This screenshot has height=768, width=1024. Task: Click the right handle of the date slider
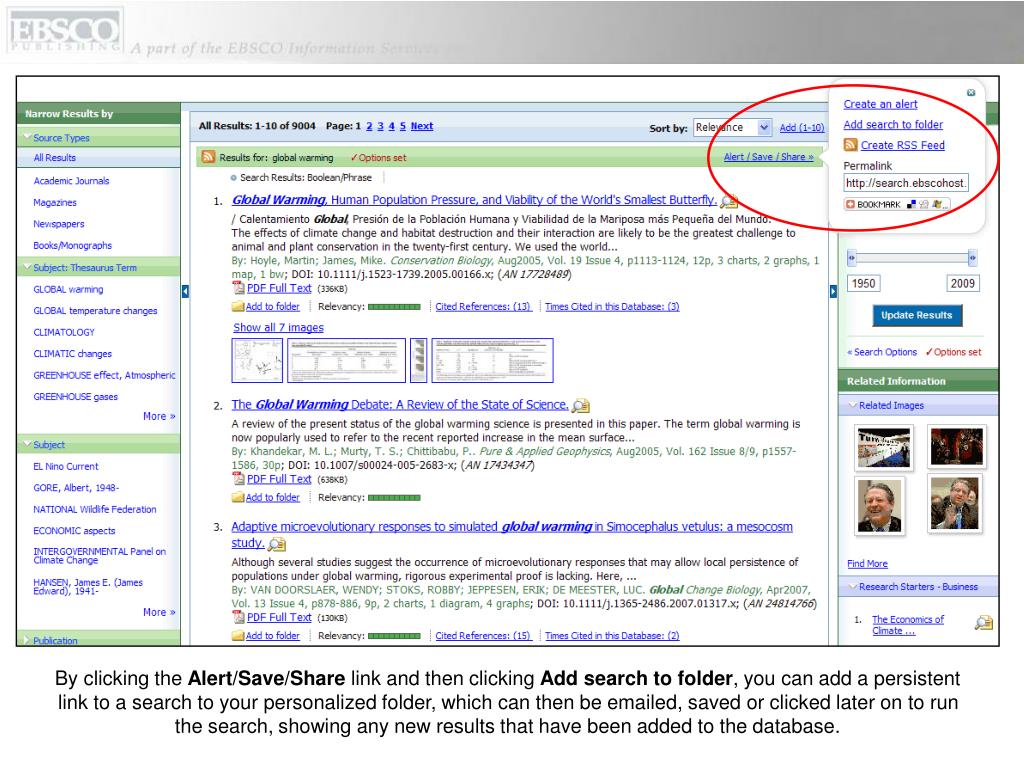pos(972,258)
